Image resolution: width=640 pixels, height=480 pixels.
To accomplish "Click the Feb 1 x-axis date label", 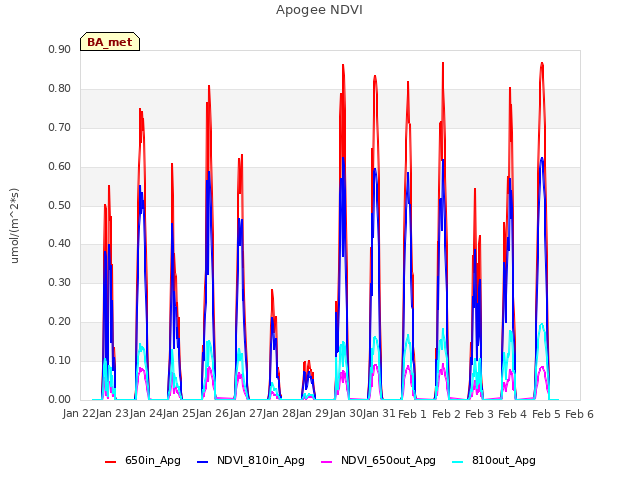I will pos(412,414).
